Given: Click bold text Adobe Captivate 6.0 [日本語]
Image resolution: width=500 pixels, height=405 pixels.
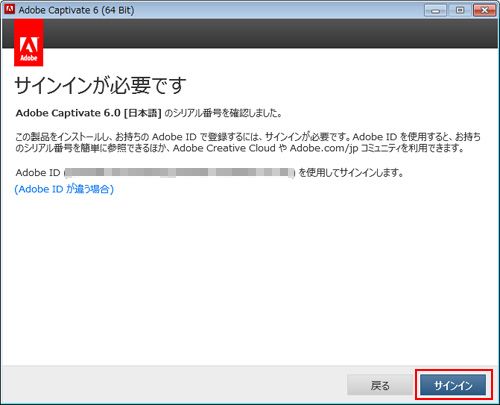Looking at the screenshot, I should coord(88,113).
